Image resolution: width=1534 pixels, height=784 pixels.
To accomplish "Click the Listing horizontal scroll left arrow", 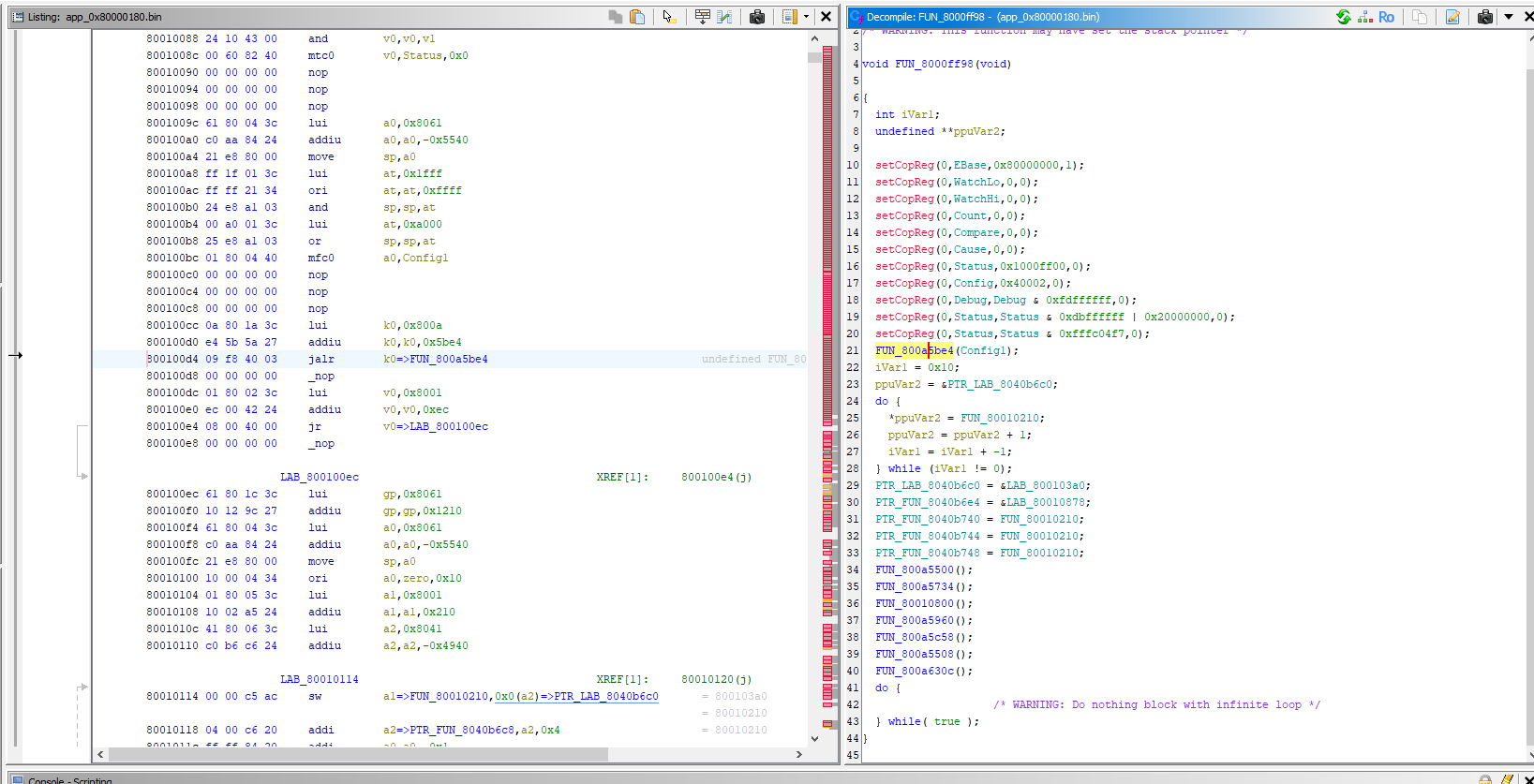I will (100, 754).
